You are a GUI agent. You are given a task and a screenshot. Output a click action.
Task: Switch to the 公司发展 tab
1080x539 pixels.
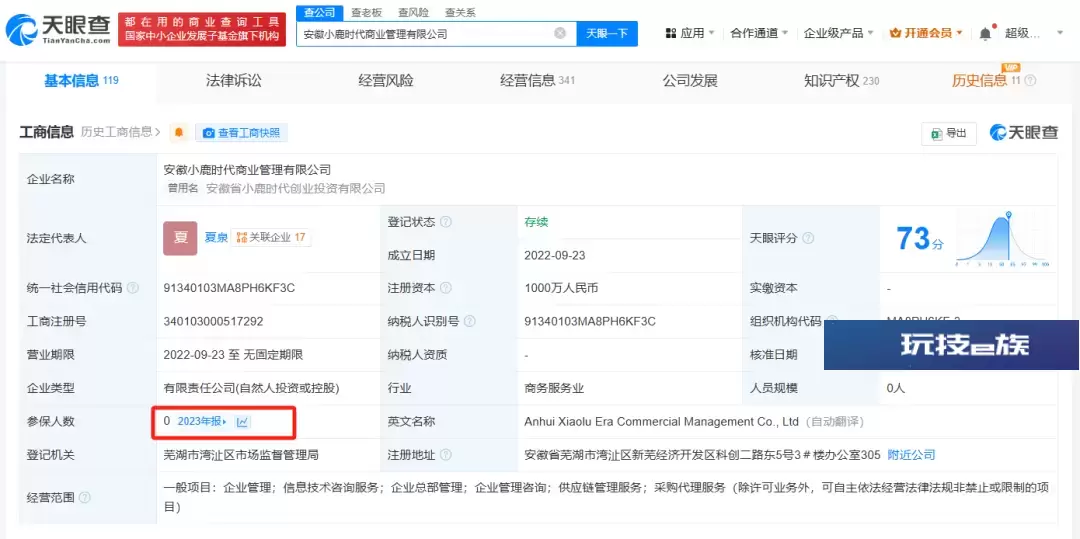(690, 81)
